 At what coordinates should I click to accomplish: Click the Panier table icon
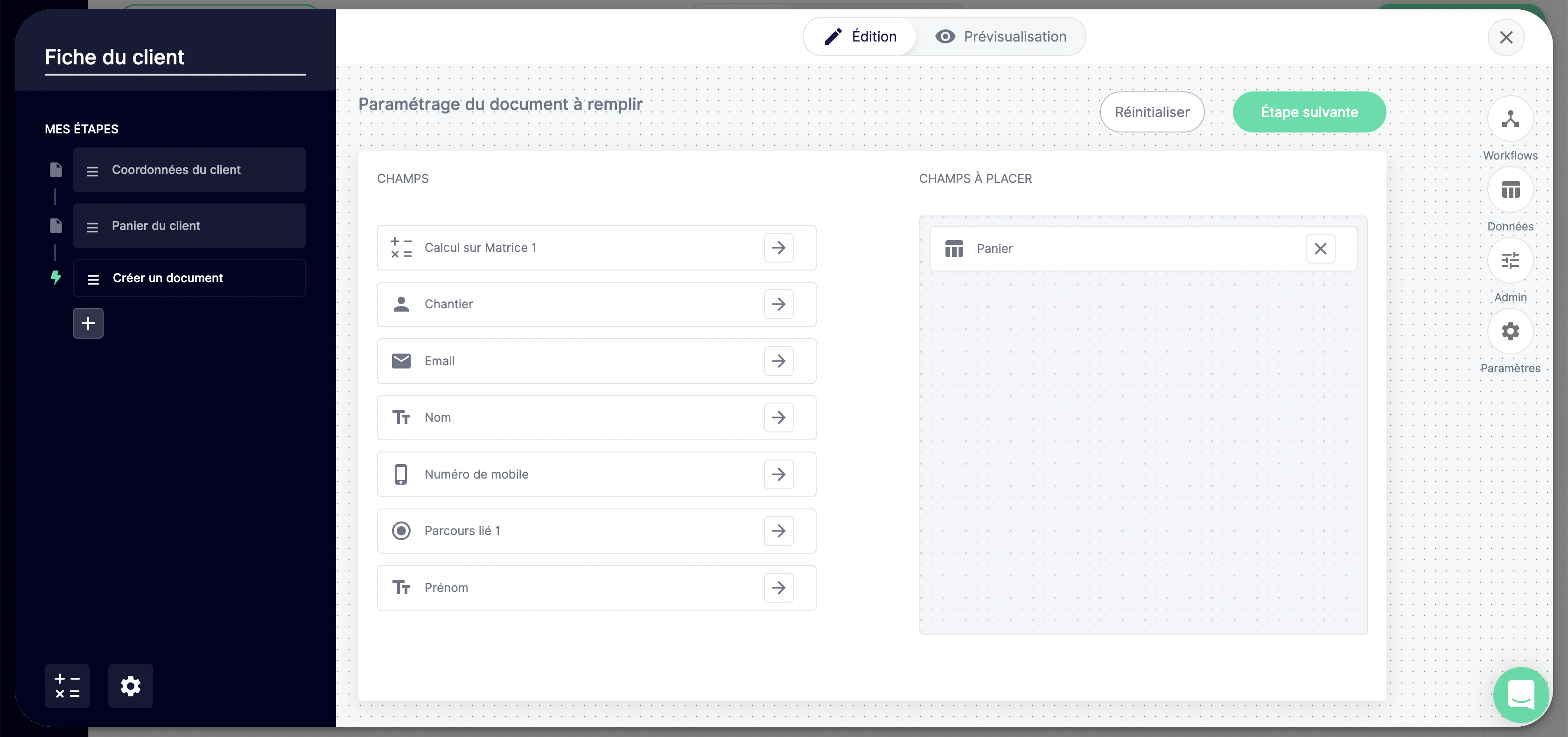pos(954,248)
